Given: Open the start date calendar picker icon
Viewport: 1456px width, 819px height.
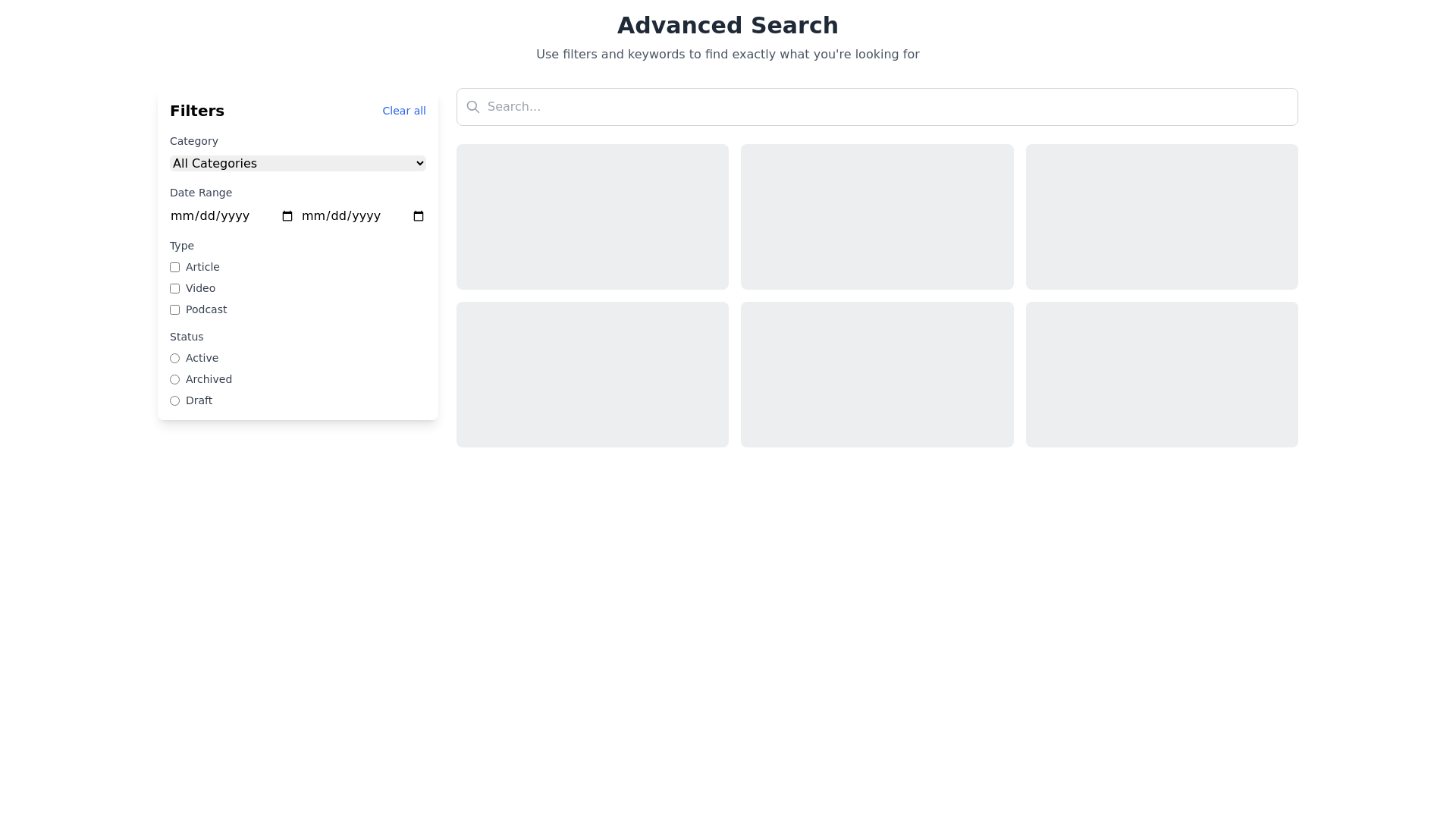Looking at the screenshot, I should click(287, 216).
